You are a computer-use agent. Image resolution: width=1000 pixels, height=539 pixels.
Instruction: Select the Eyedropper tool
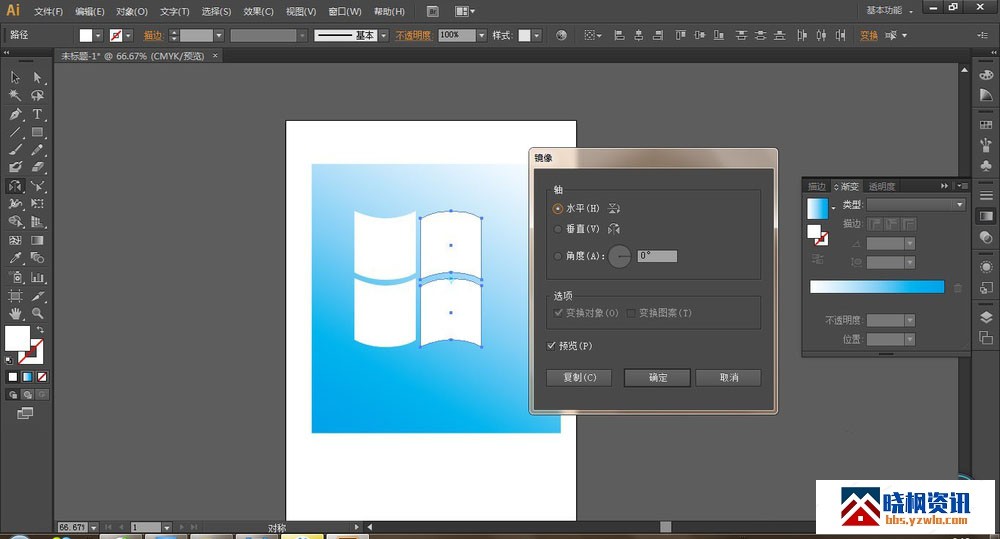coord(15,258)
